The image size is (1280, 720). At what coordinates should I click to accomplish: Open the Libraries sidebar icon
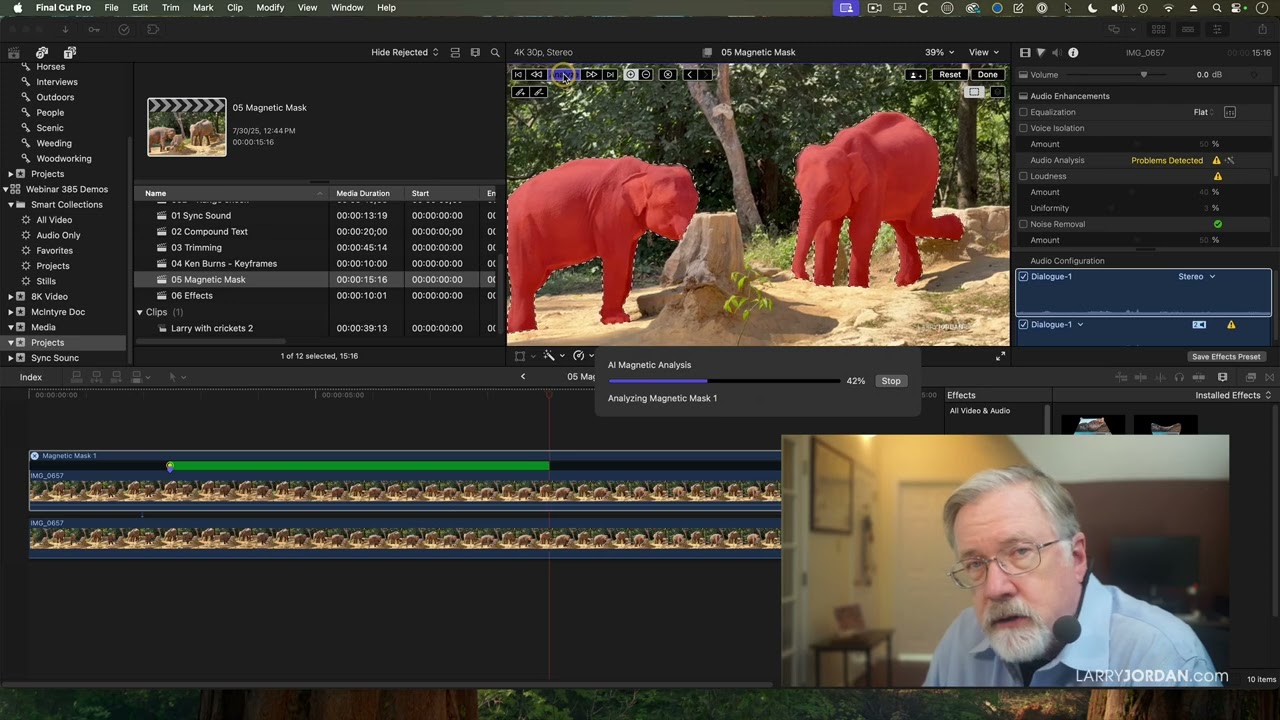click(14, 52)
